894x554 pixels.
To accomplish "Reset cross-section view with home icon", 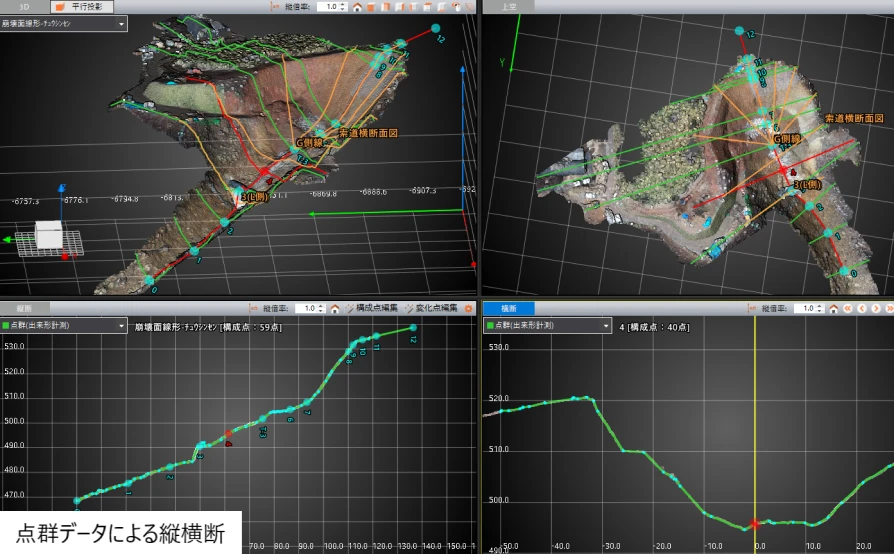I will (832, 309).
